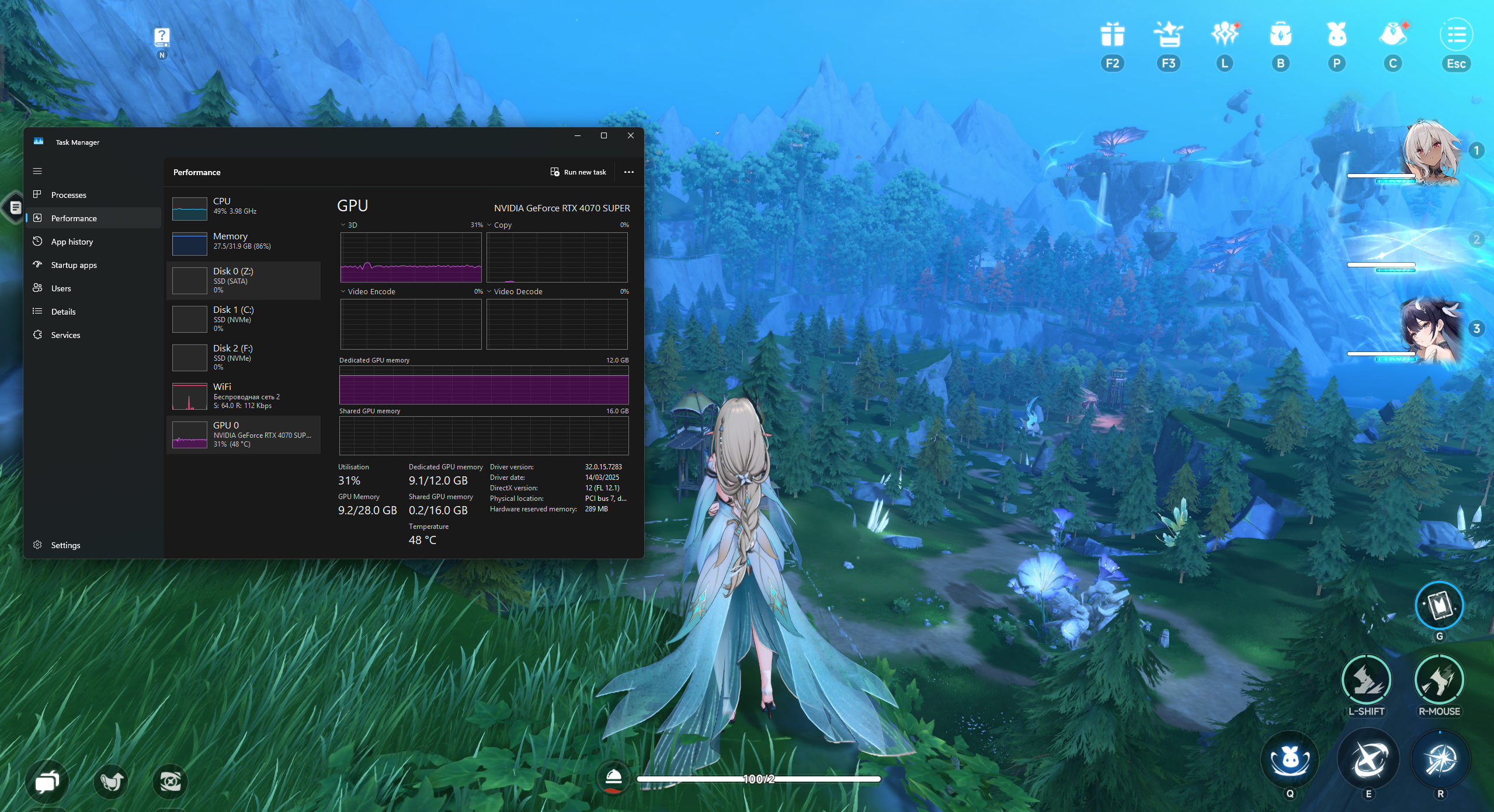
Task: Open the backpack inventory icon labeled B
Action: pyautogui.click(x=1280, y=35)
